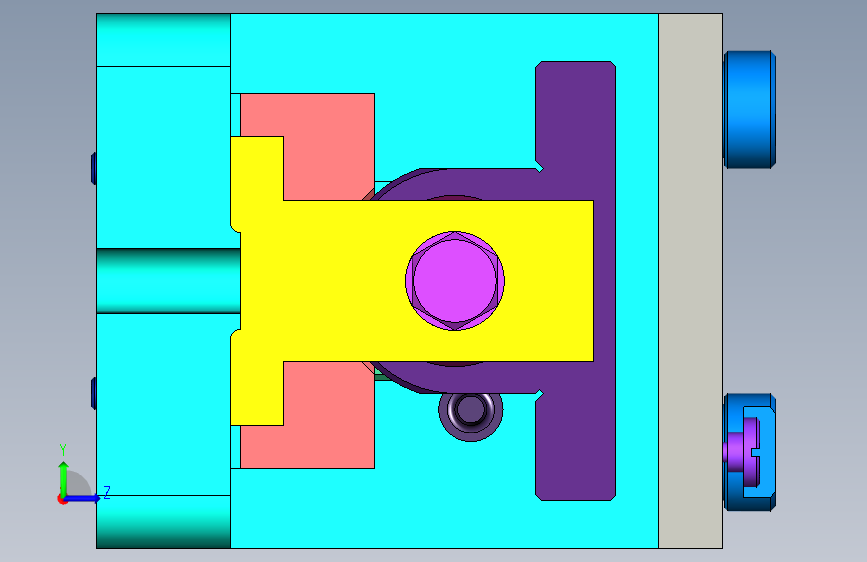The width and height of the screenshot is (867, 562).
Task: Click the blue Z axis arrow
Action: (x=82, y=498)
